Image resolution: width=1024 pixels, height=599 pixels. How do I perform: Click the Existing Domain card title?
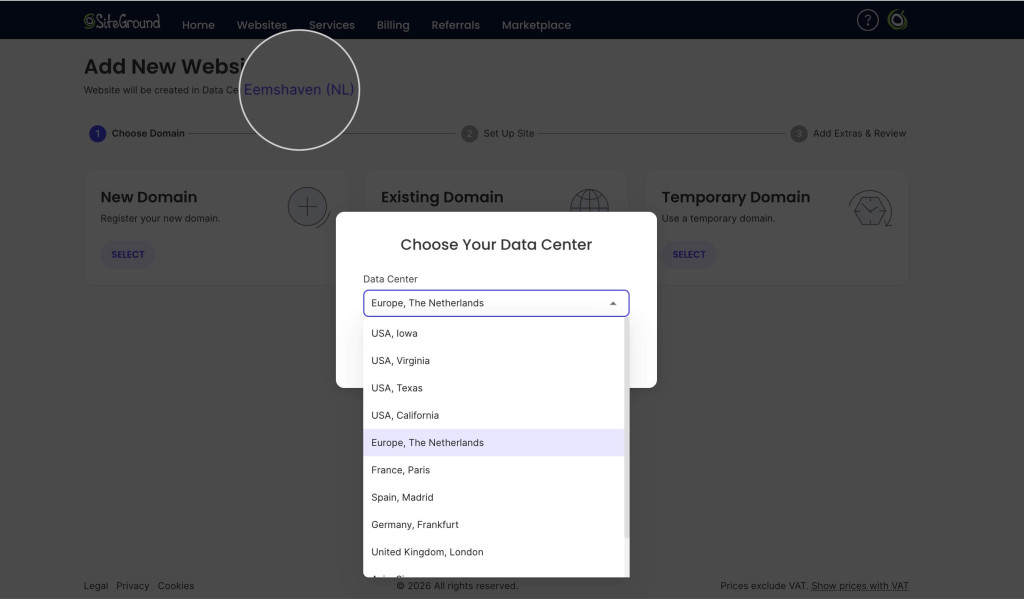442,197
